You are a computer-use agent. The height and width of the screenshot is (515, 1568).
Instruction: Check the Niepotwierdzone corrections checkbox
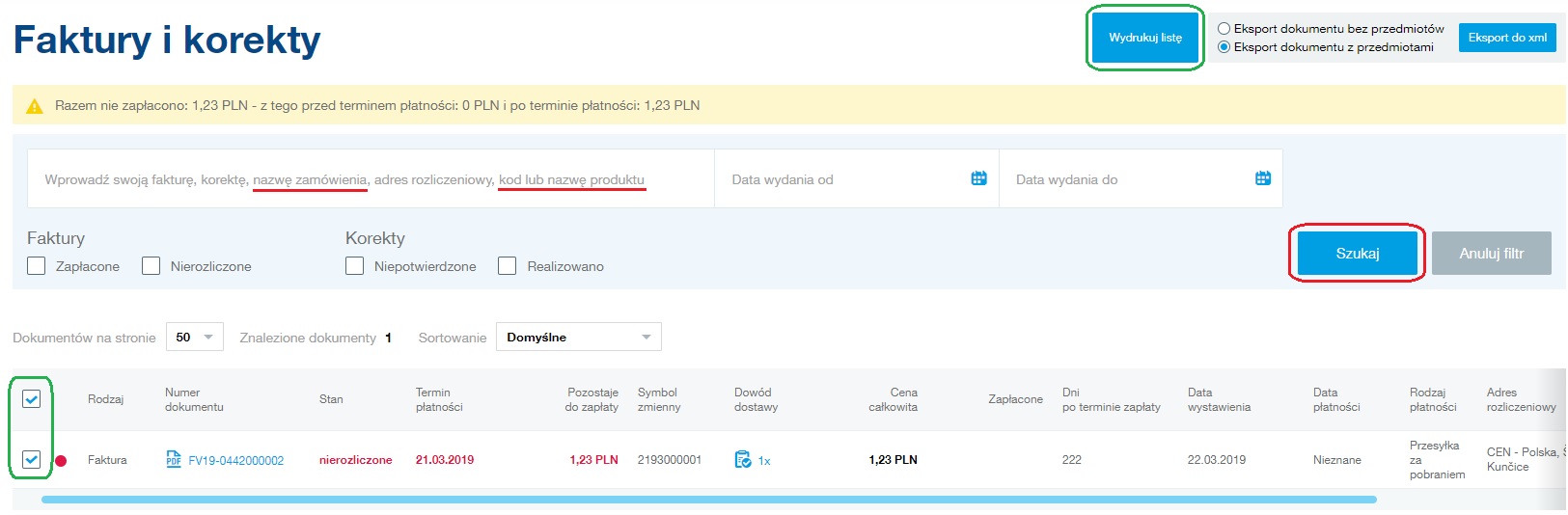click(355, 266)
